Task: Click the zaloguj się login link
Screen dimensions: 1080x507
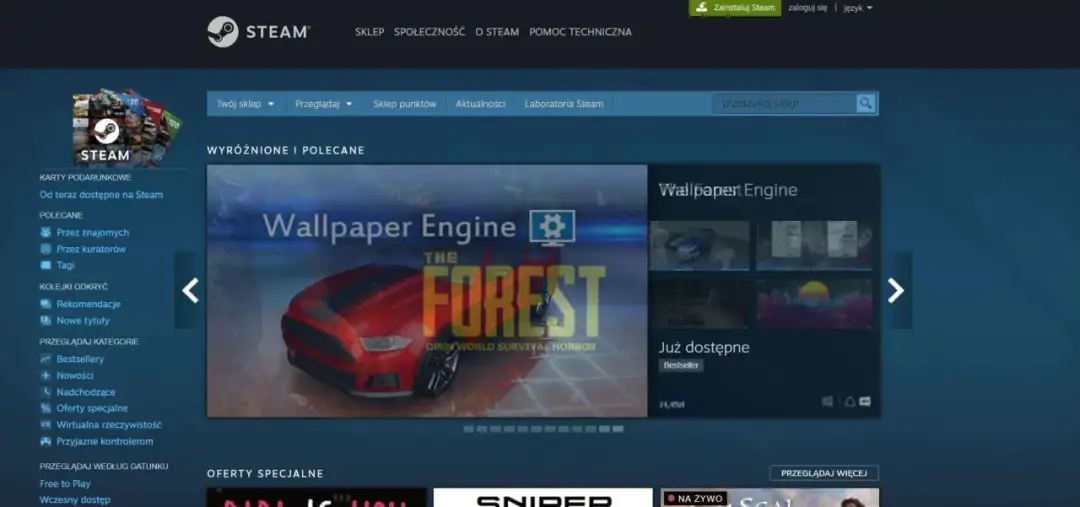Action: coord(807,8)
